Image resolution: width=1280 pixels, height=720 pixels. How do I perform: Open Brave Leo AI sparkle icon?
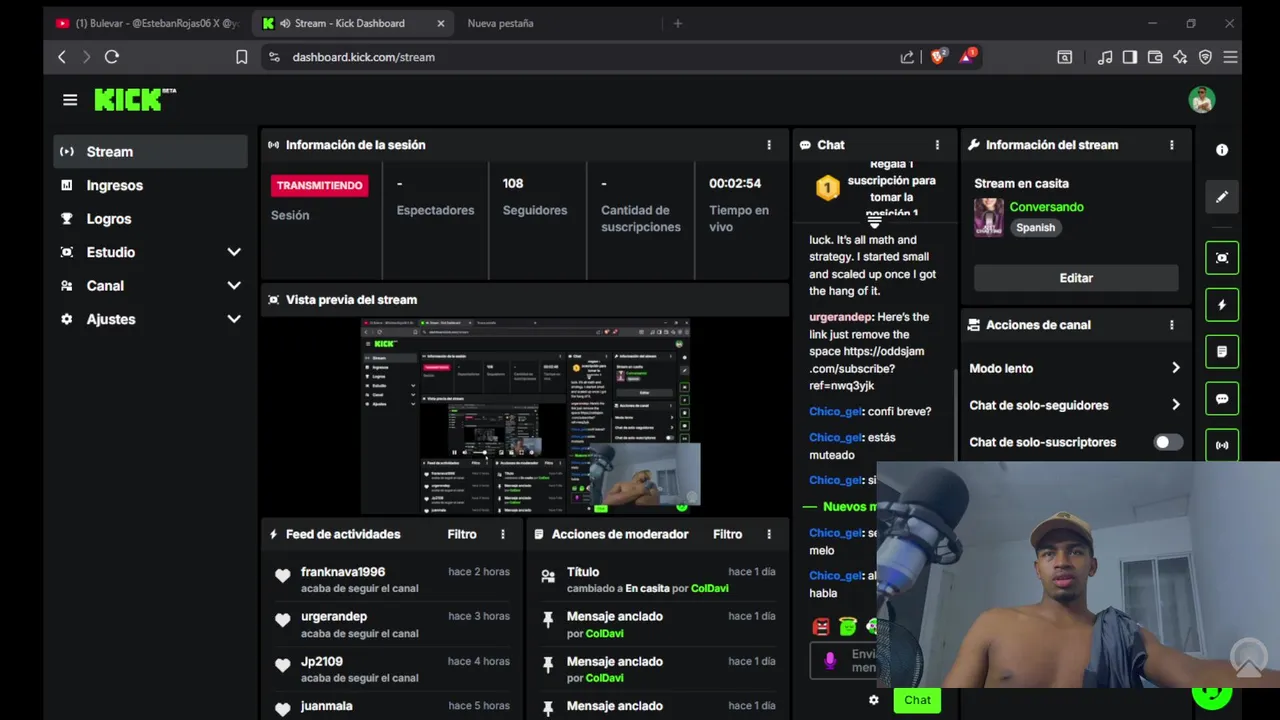tap(1180, 57)
